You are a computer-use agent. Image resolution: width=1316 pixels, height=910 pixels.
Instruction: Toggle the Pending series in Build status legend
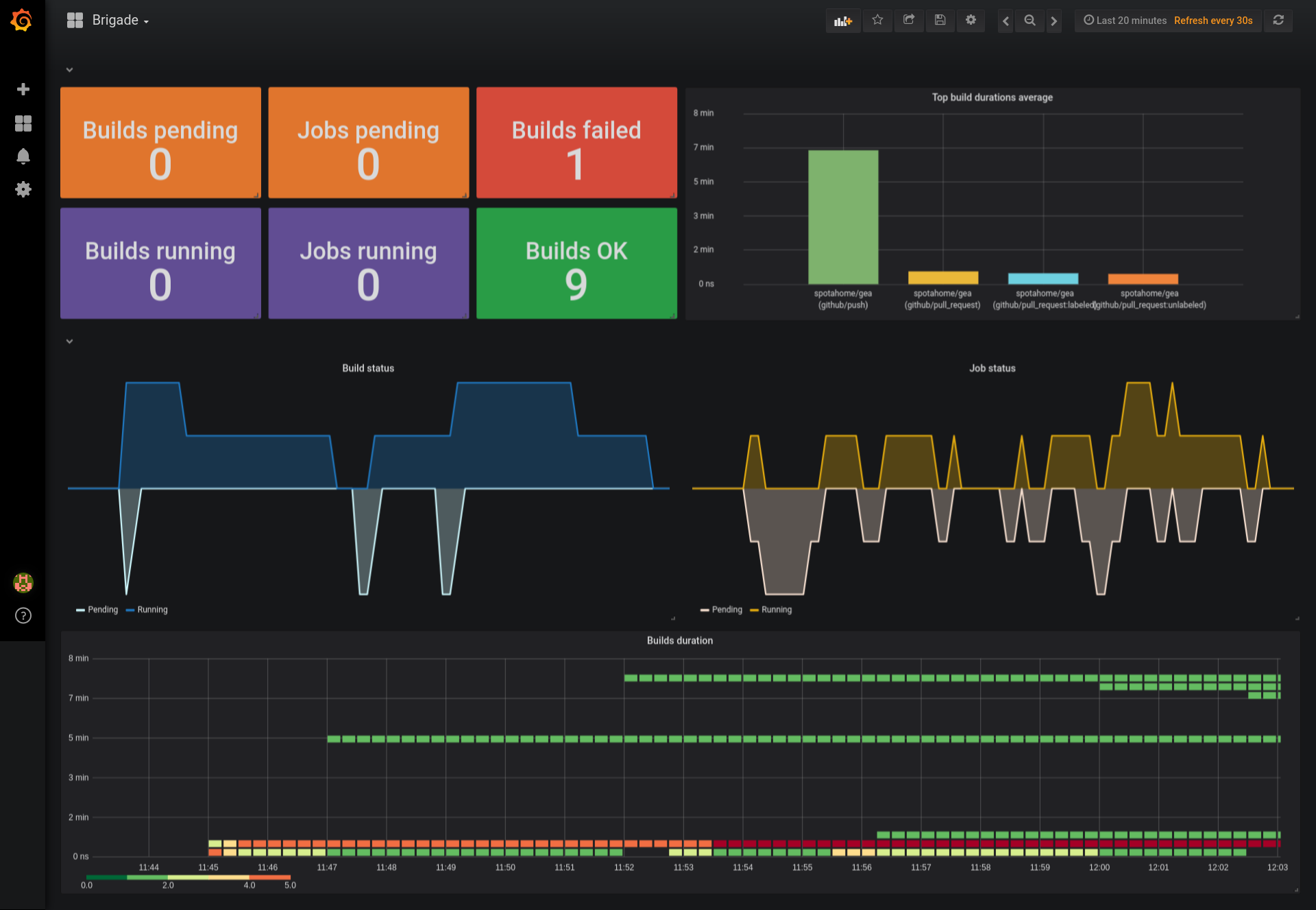[102, 610]
